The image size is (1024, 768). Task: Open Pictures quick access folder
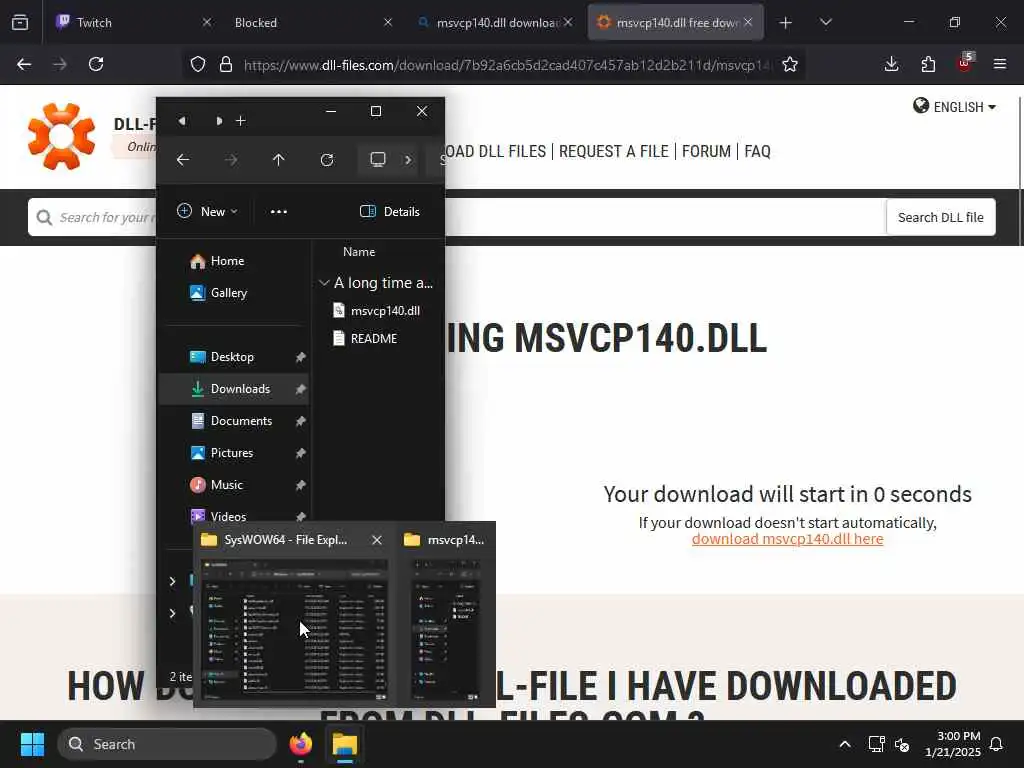(x=233, y=453)
